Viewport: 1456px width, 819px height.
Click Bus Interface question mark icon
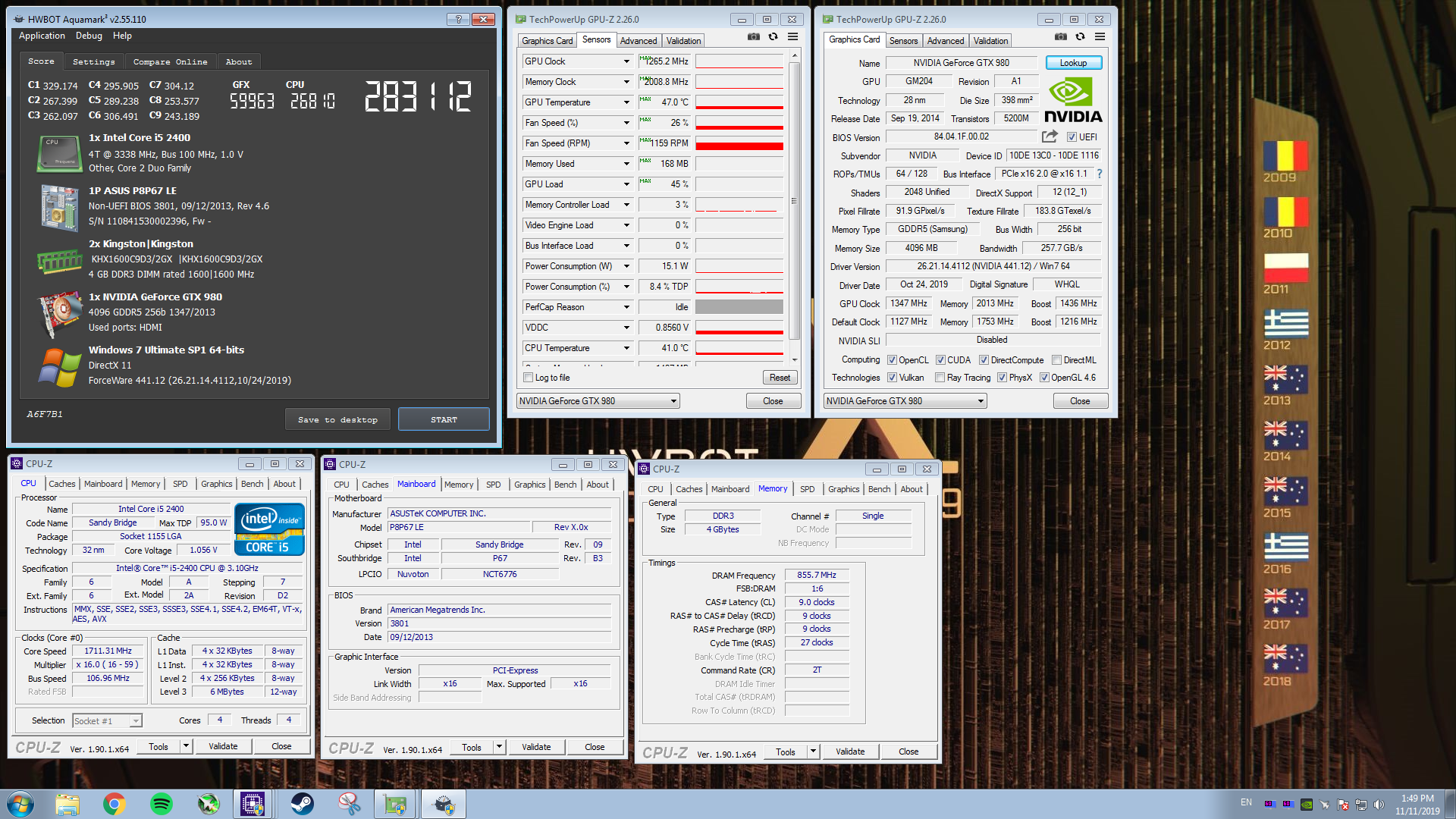pyautogui.click(x=1099, y=174)
